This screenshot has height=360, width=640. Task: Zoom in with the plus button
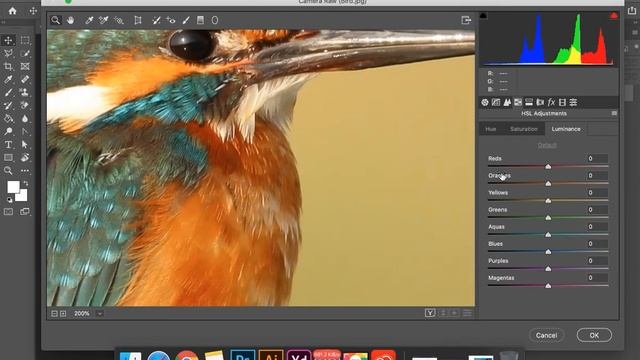[x=63, y=313]
